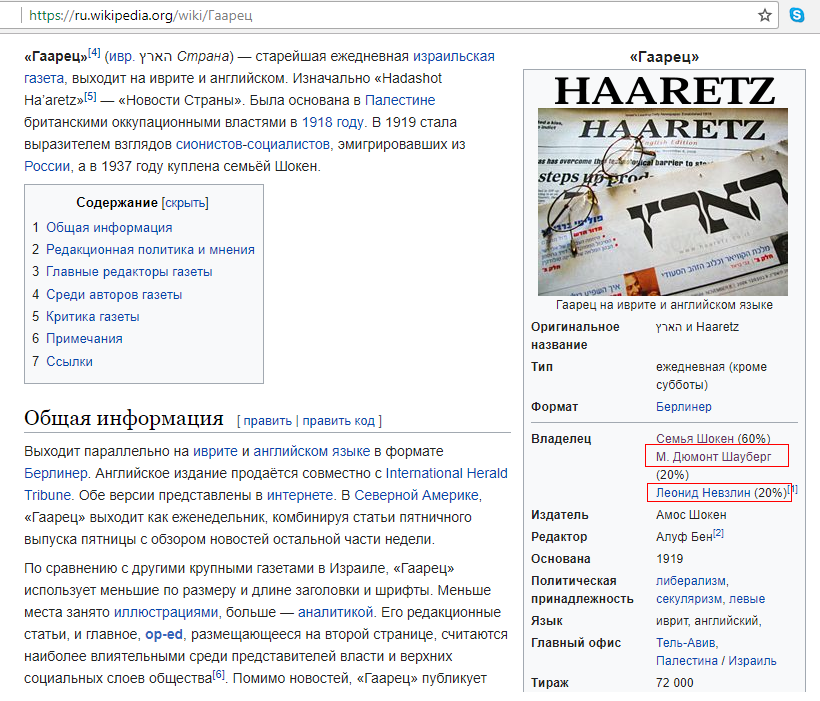820x701 pixels.
Task: Follow the Палестина link in Главный офис
Action: [687, 661]
